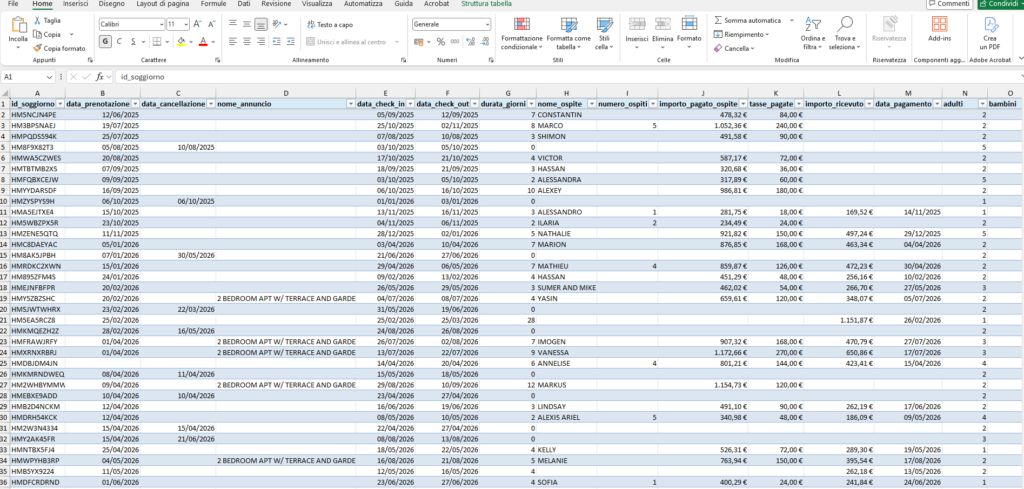Open Riempimento fill dropdown

click(x=741, y=34)
